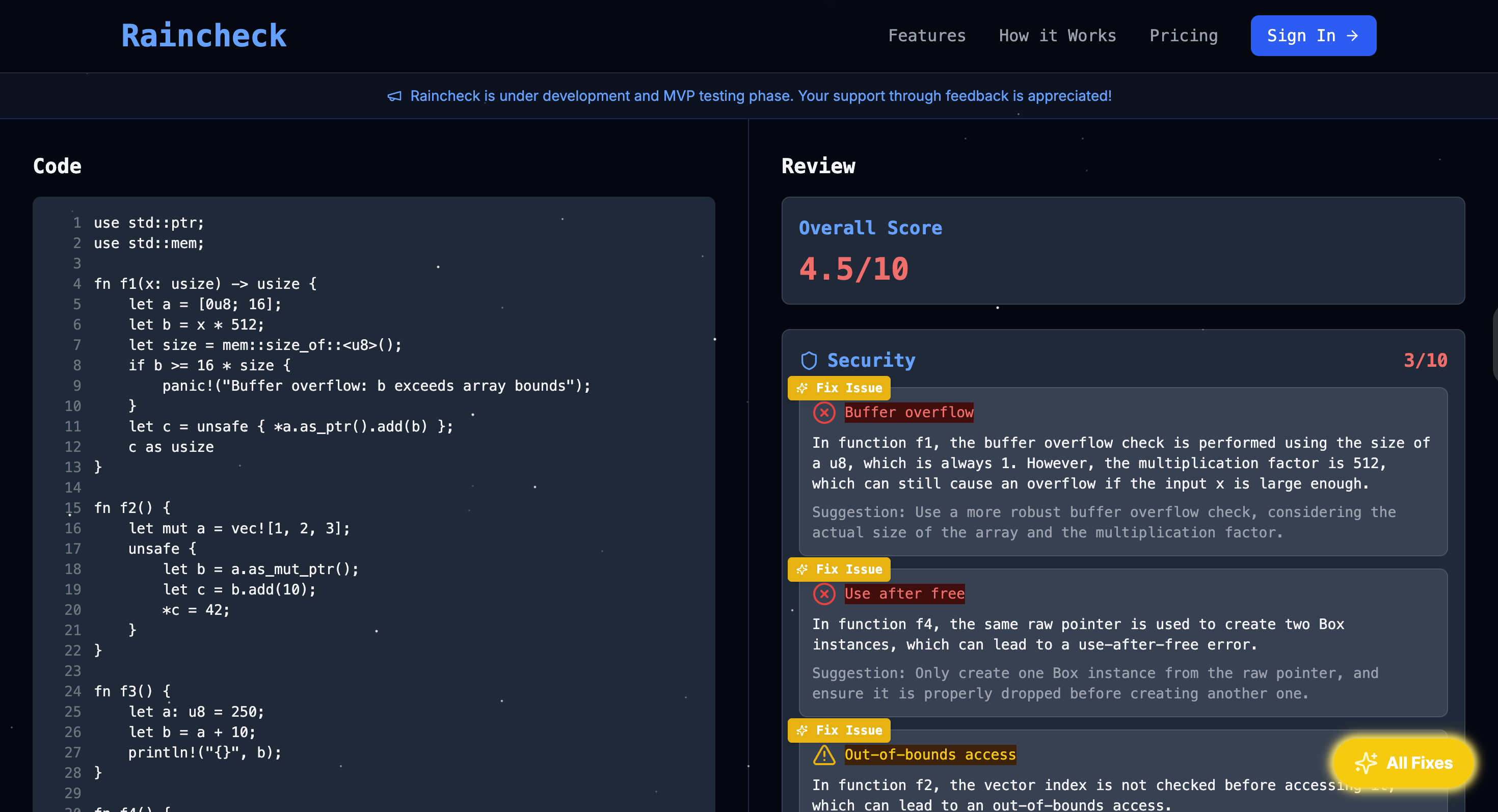Click the Overall Score heading
Image resolution: width=1498 pixels, height=812 pixels.
(x=870, y=228)
